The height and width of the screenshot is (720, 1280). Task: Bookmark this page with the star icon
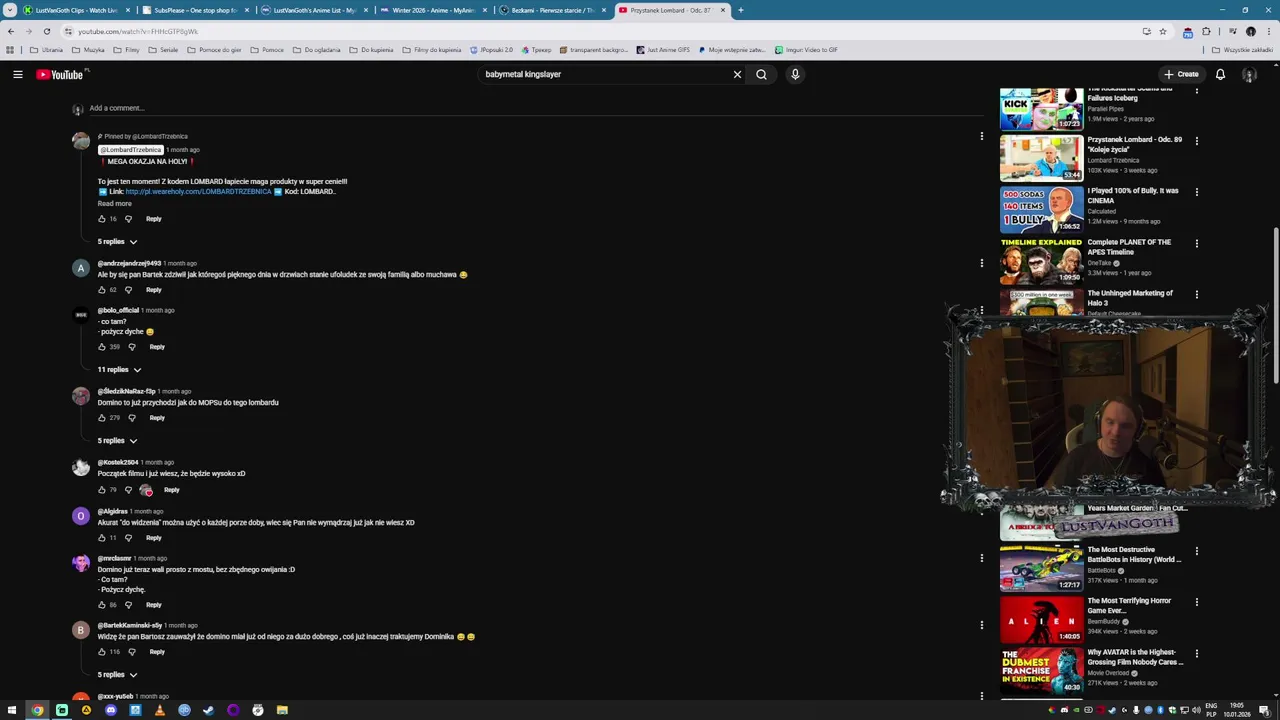coord(1162,31)
